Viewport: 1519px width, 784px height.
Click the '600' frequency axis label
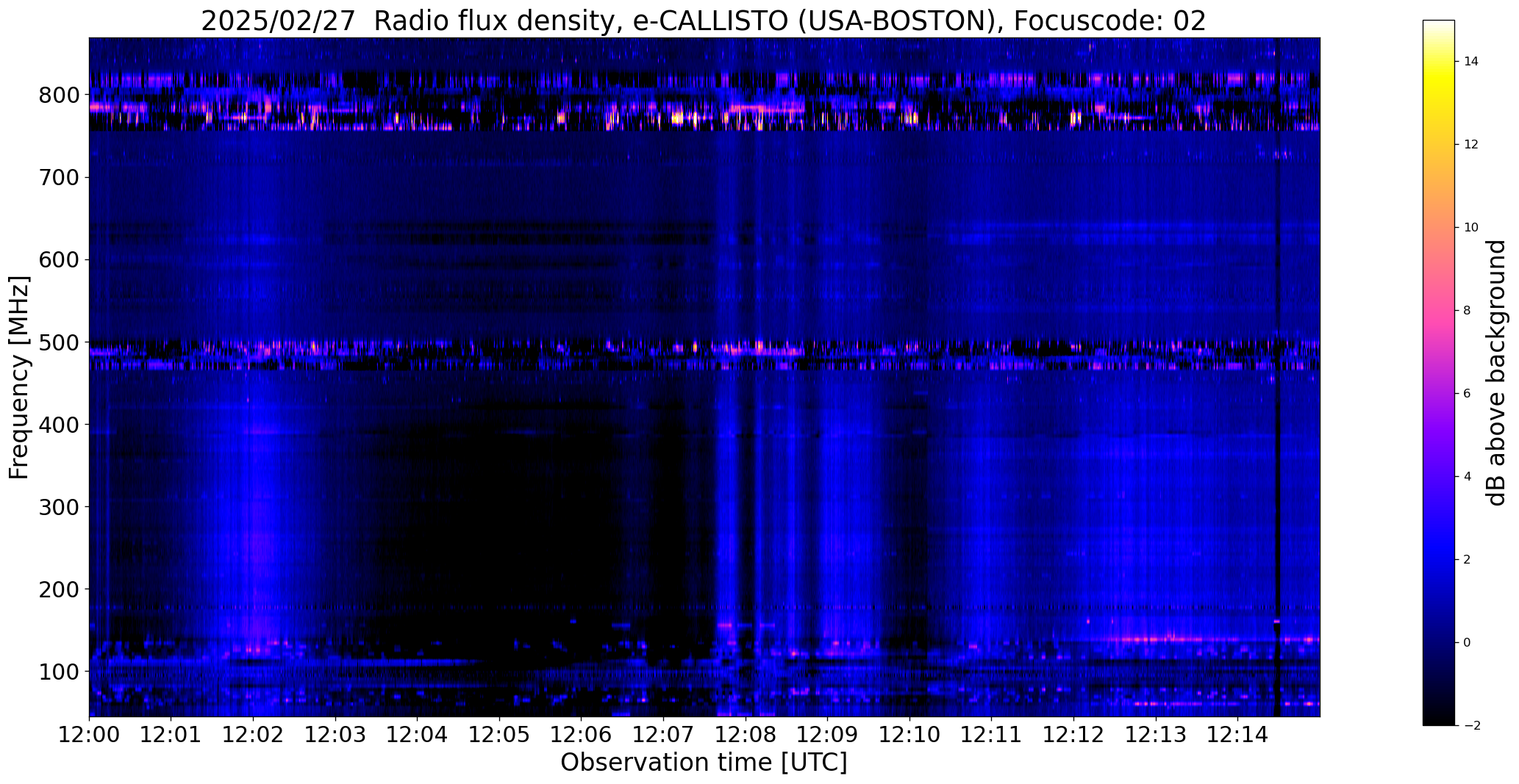pyautogui.click(x=60, y=260)
